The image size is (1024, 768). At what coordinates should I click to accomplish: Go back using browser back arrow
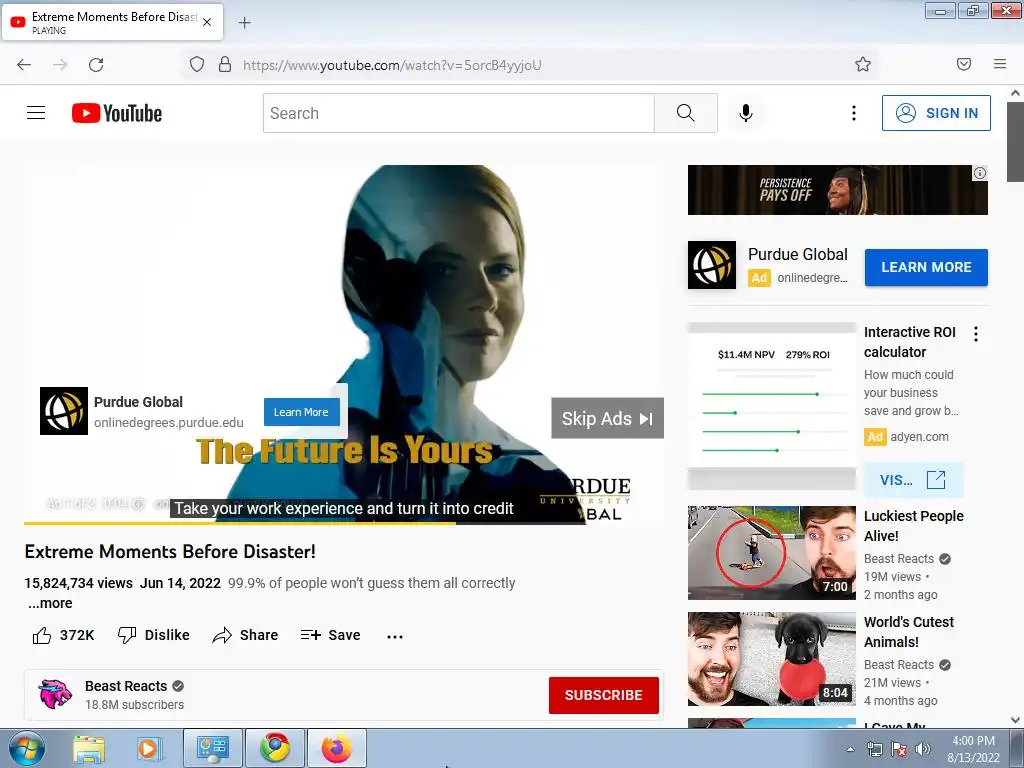tap(24, 65)
